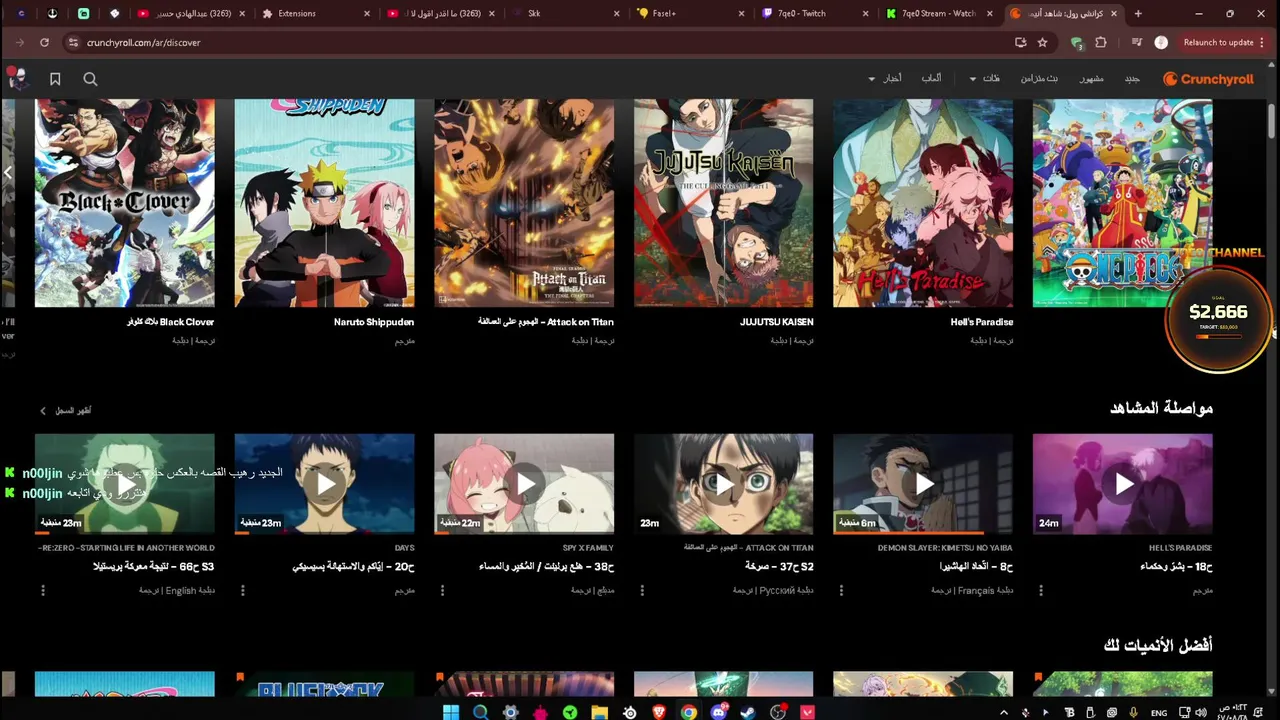1280x720 pixels.
Task: Open the Attack on Titan poster
Action: (x=524, y=203)
